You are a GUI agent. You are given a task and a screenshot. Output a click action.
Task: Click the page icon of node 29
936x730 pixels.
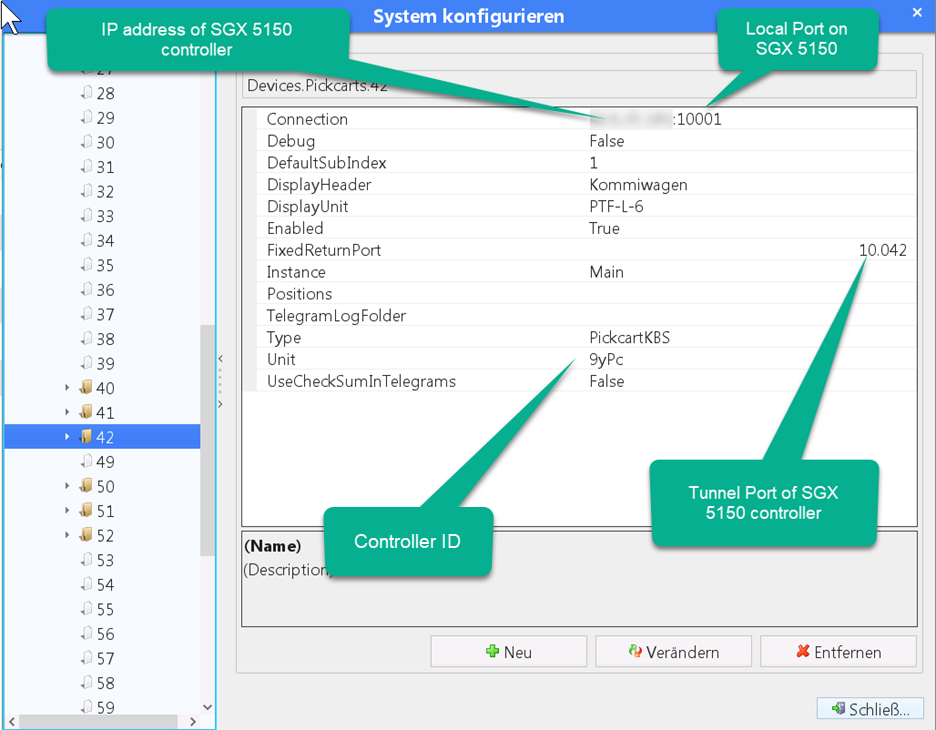point(87,117)
